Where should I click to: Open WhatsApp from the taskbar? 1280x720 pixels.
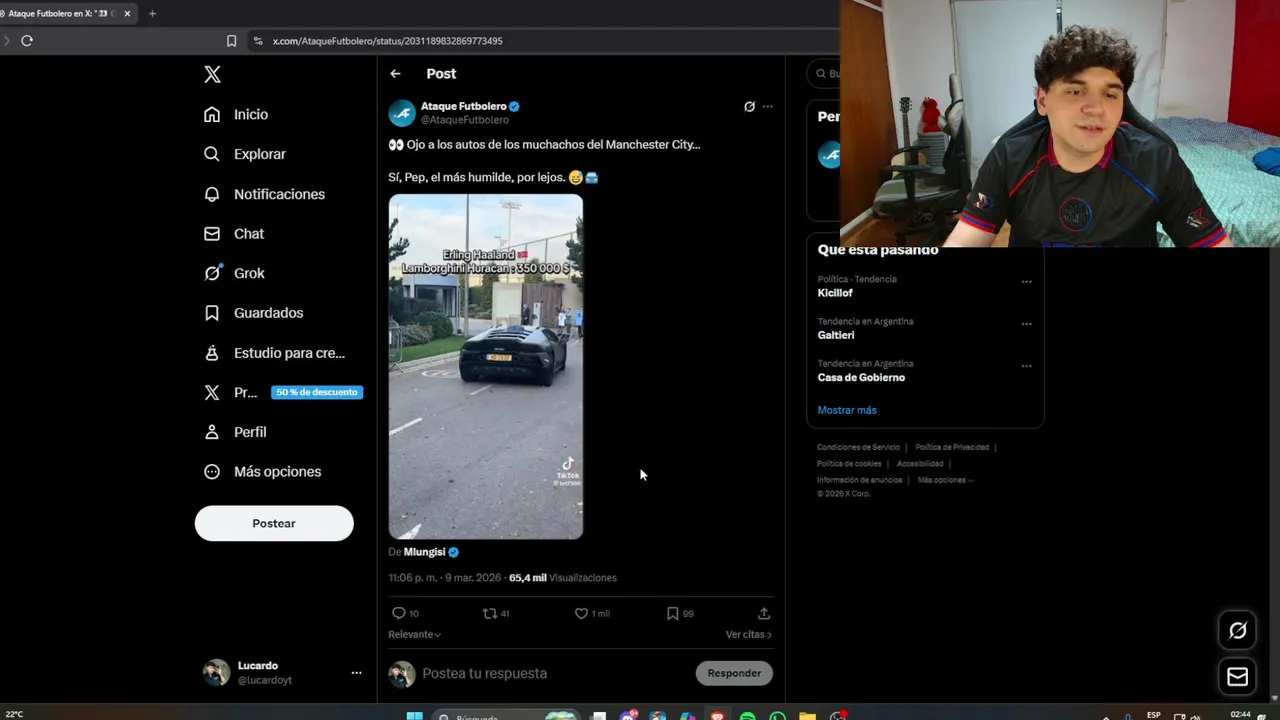tap(777, 716)
